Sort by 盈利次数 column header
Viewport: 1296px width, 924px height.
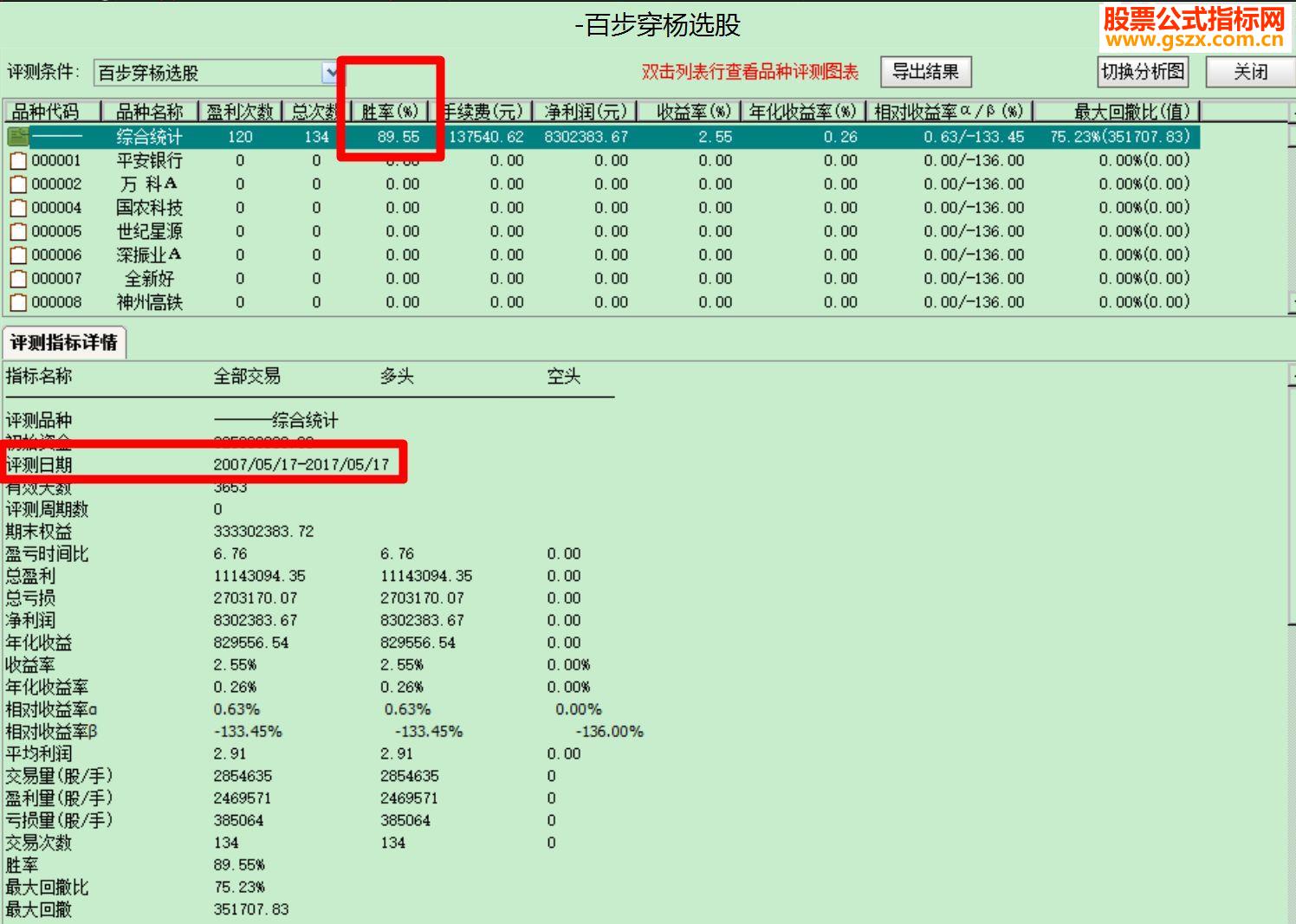240,112
